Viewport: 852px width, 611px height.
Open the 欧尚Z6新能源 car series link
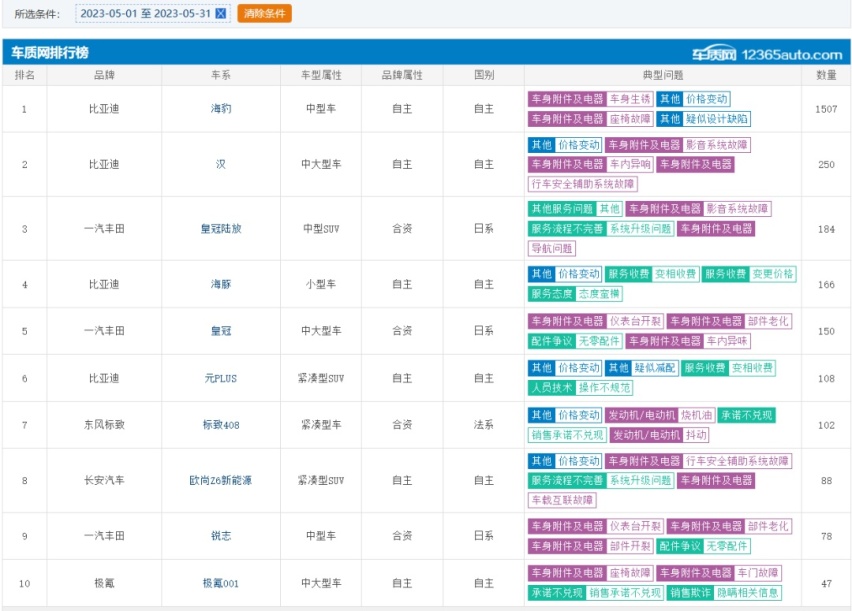(x=221, y=481)
